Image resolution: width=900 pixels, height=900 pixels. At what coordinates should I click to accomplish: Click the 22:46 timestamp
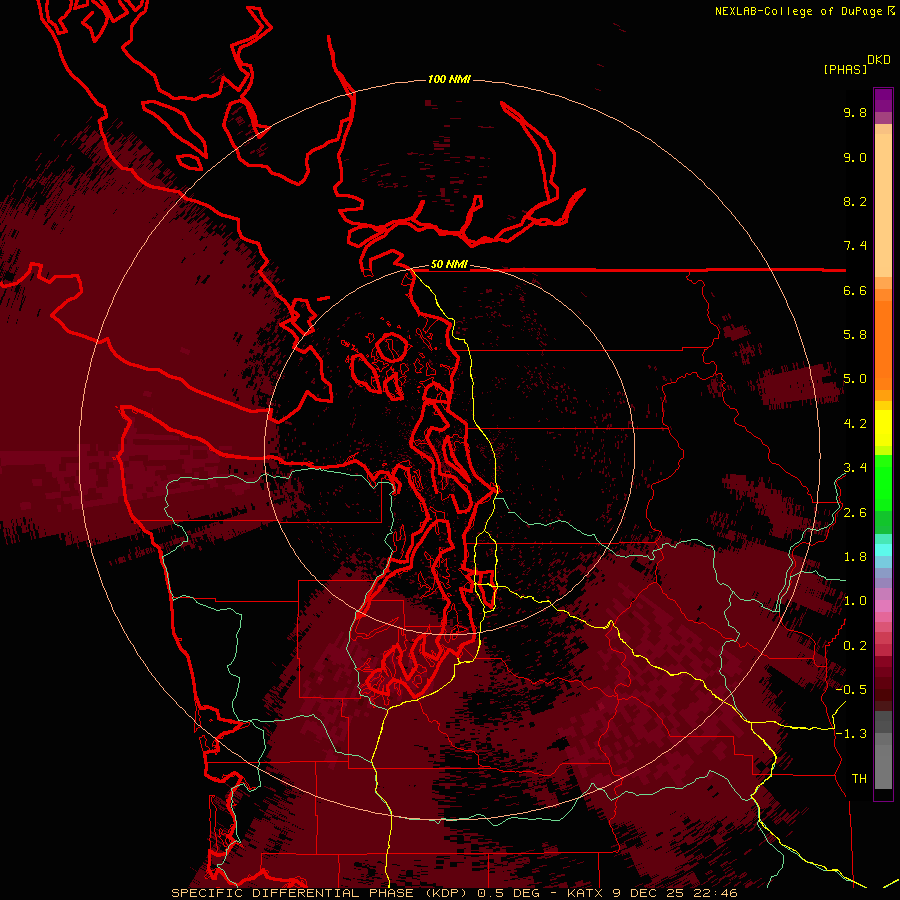[x=715, y=893]
